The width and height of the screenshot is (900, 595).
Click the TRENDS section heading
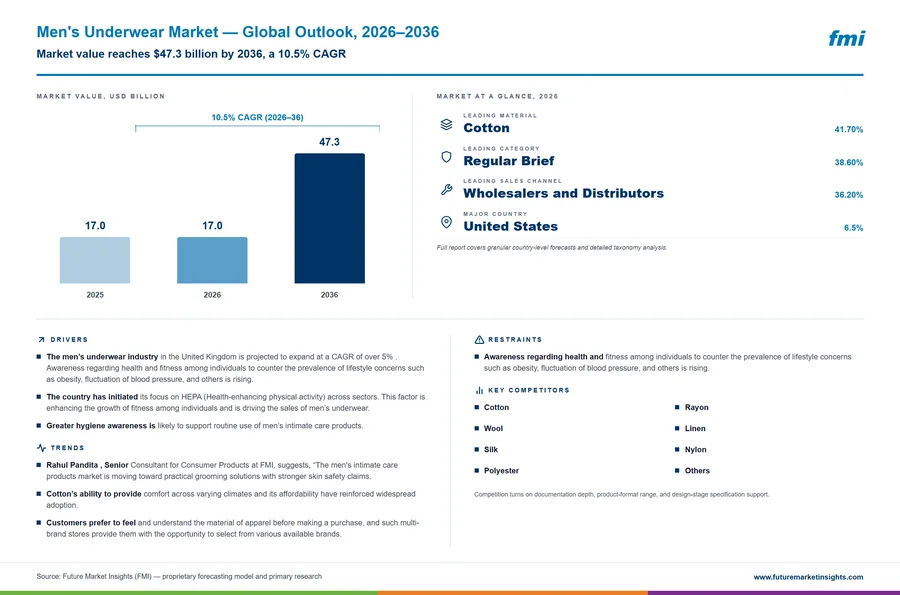coord(67,448)
